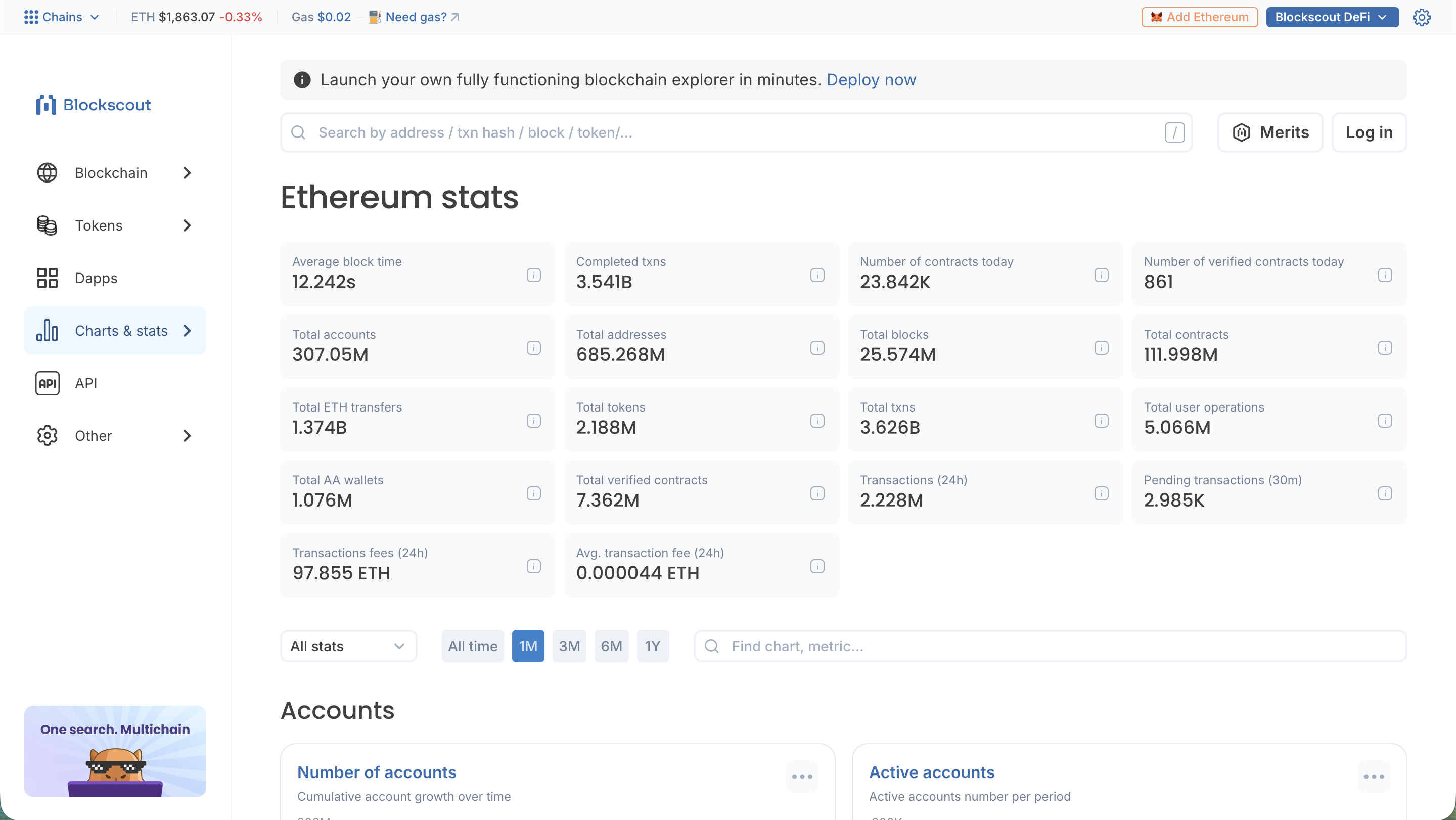The height and width of the screenshot is (820, 1456).
Task: Go to API in the sidebar
Action: point(115,383)
